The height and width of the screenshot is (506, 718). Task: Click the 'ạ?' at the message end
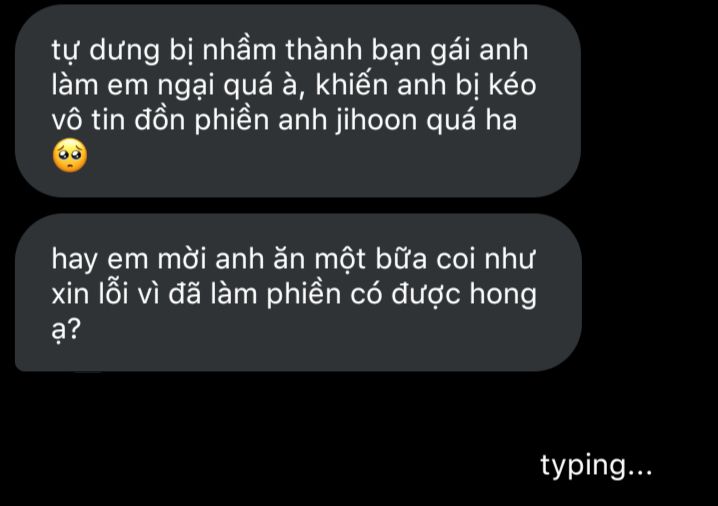click(x=66, y=330)
